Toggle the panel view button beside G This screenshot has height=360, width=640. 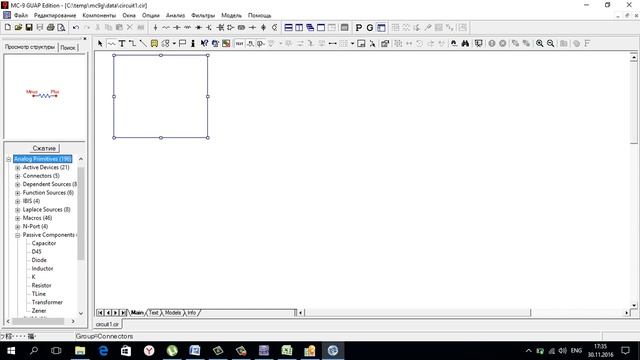(x=381, y=27)
